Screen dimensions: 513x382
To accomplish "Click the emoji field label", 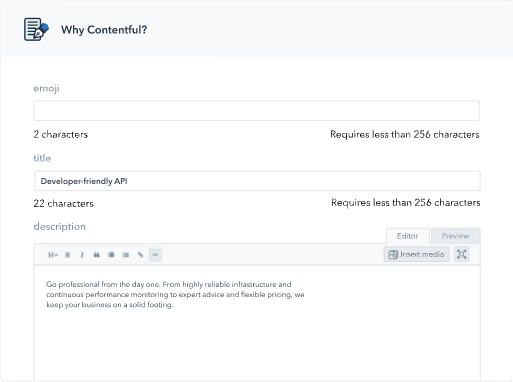I will coord(46,88).
